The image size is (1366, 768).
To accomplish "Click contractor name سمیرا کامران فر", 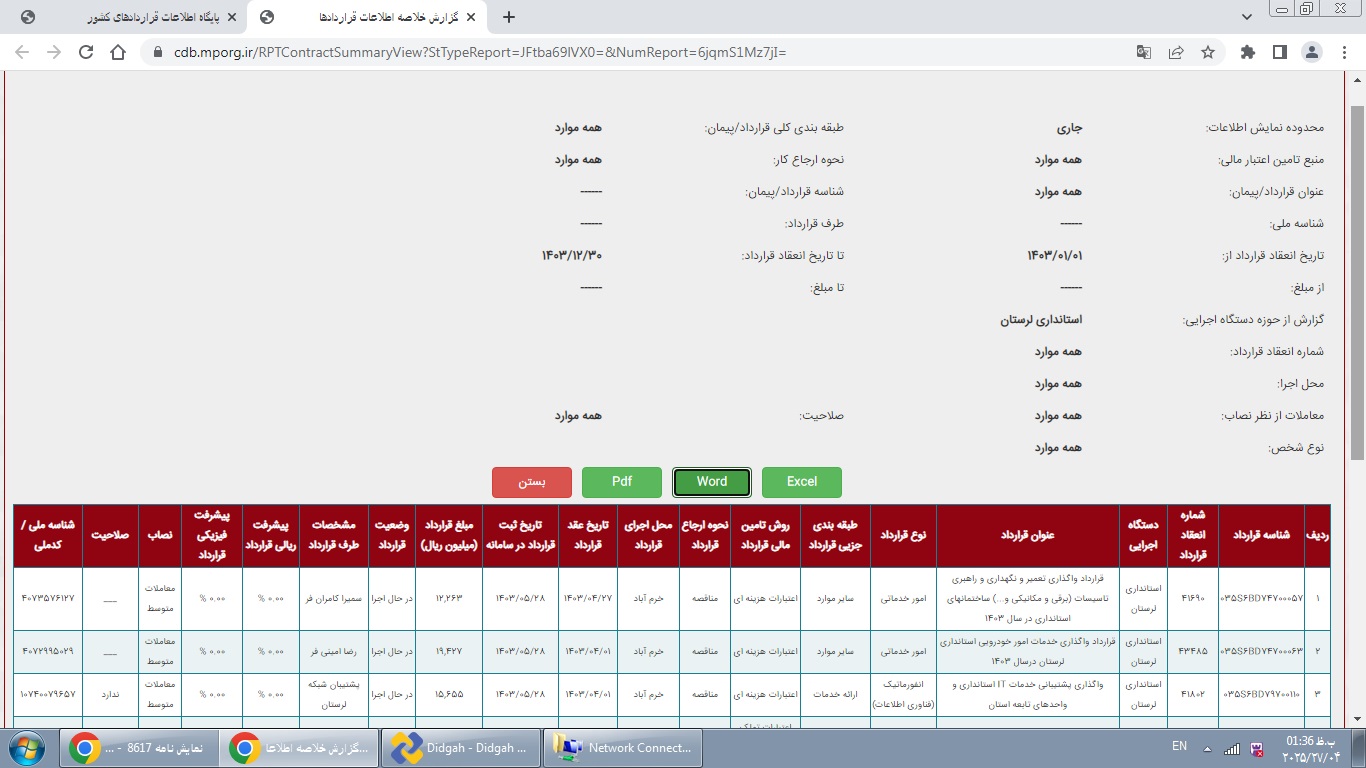I will (x=335, y=598).
